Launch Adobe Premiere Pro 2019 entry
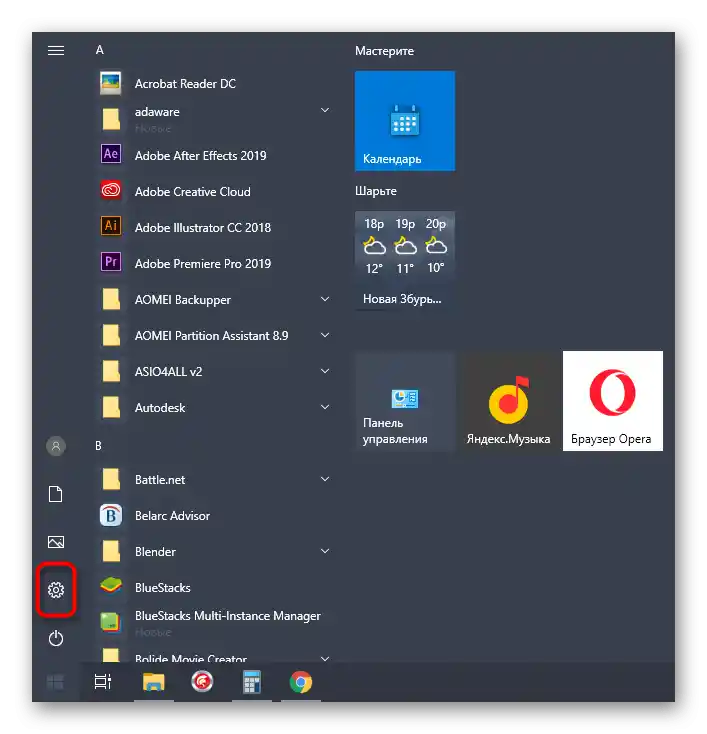This screenshot has height=734, width=707. click(203, 264)
